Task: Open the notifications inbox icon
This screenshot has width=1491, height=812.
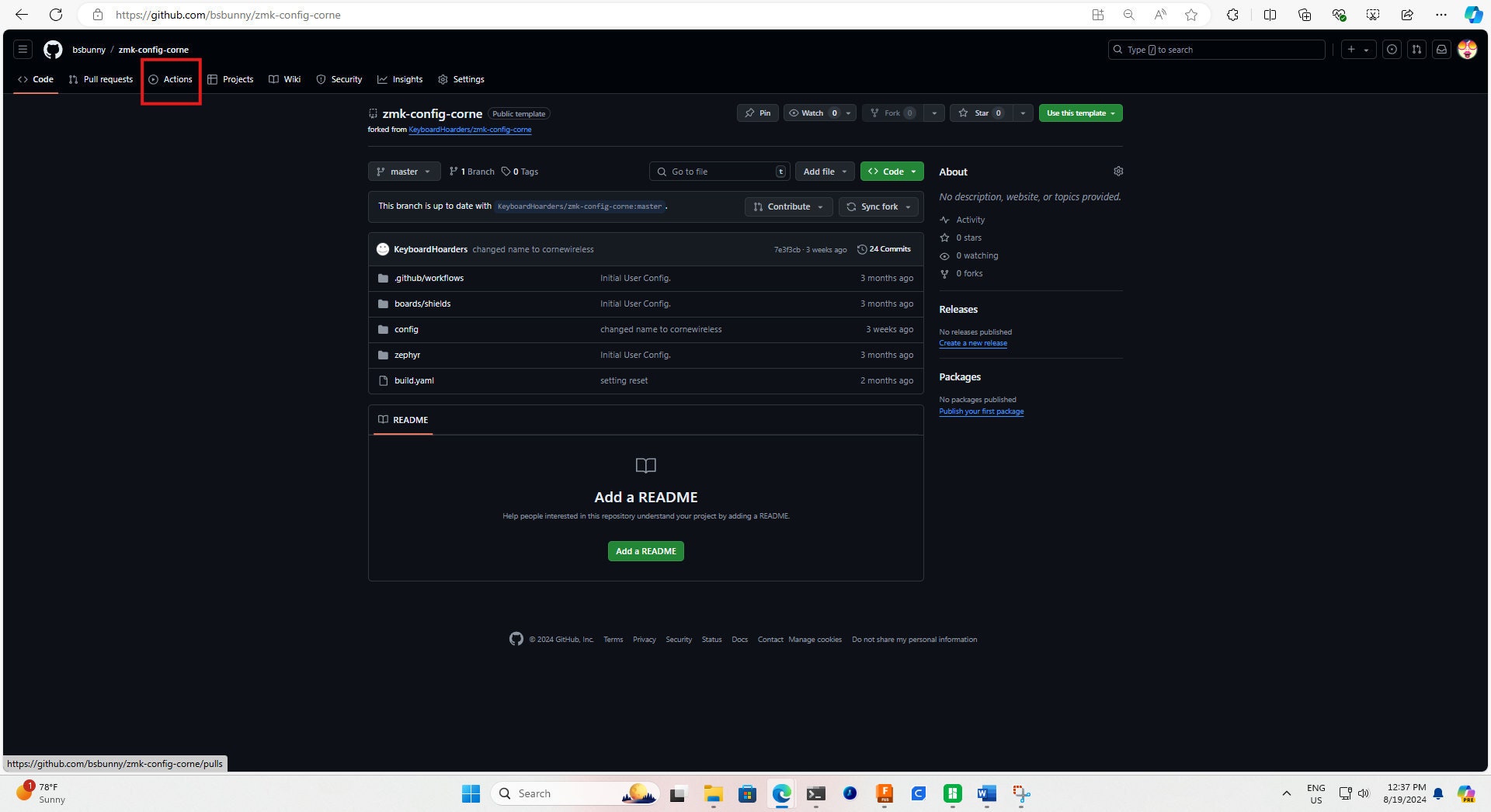Action: point(1441,50)
